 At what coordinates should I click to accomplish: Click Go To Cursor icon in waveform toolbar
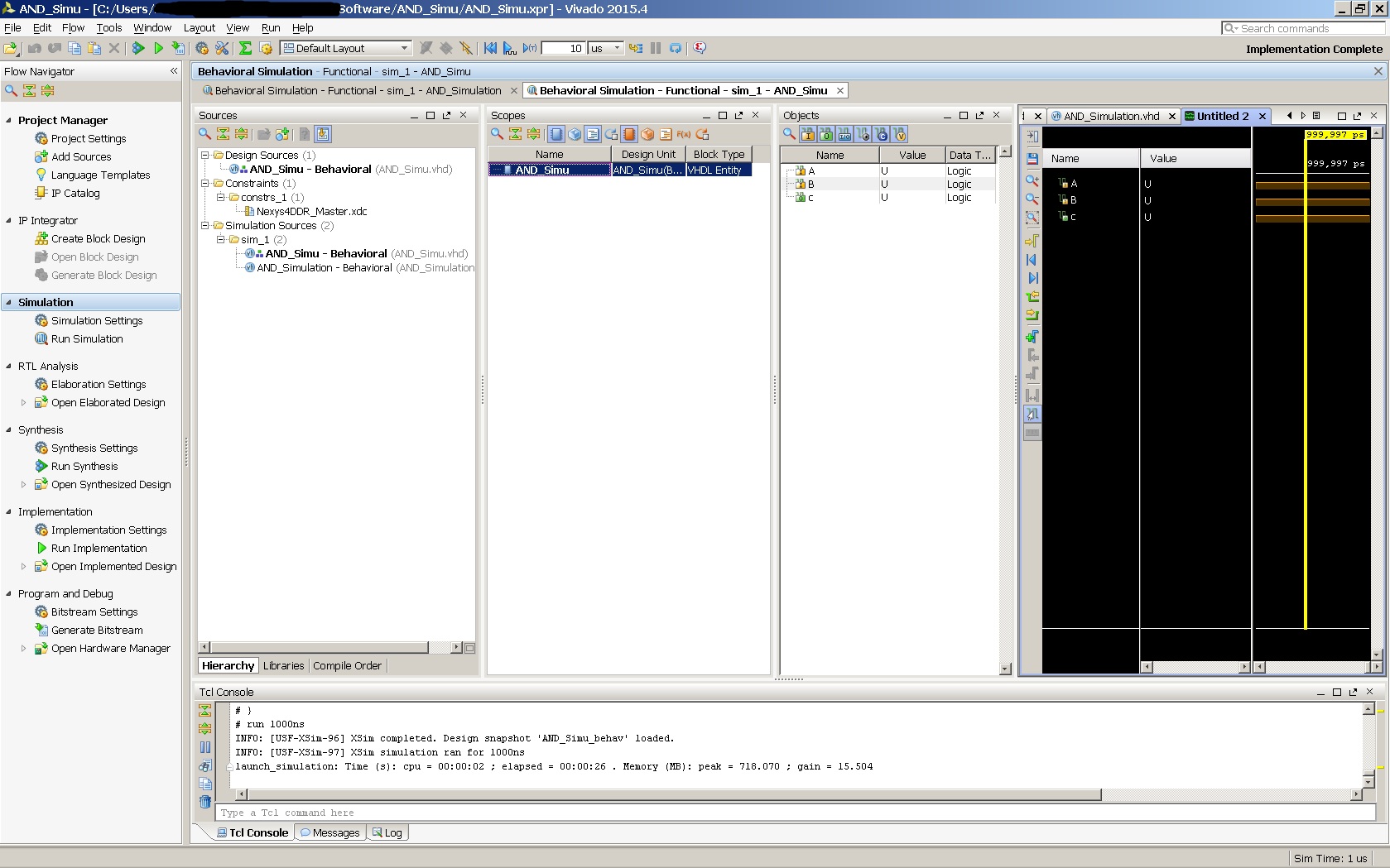(x=1032, y=241)
